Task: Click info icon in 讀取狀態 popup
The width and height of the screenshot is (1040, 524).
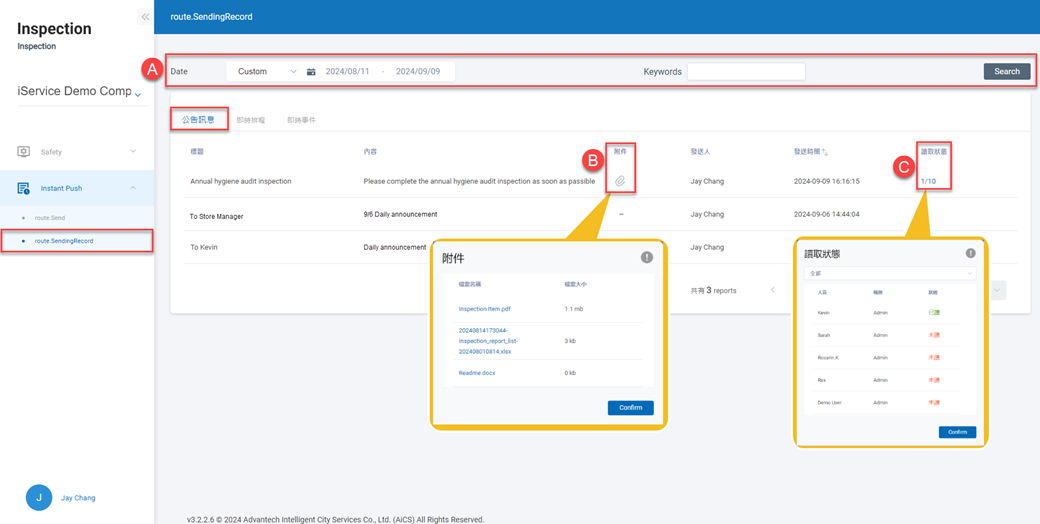Action: pos(970,253)
